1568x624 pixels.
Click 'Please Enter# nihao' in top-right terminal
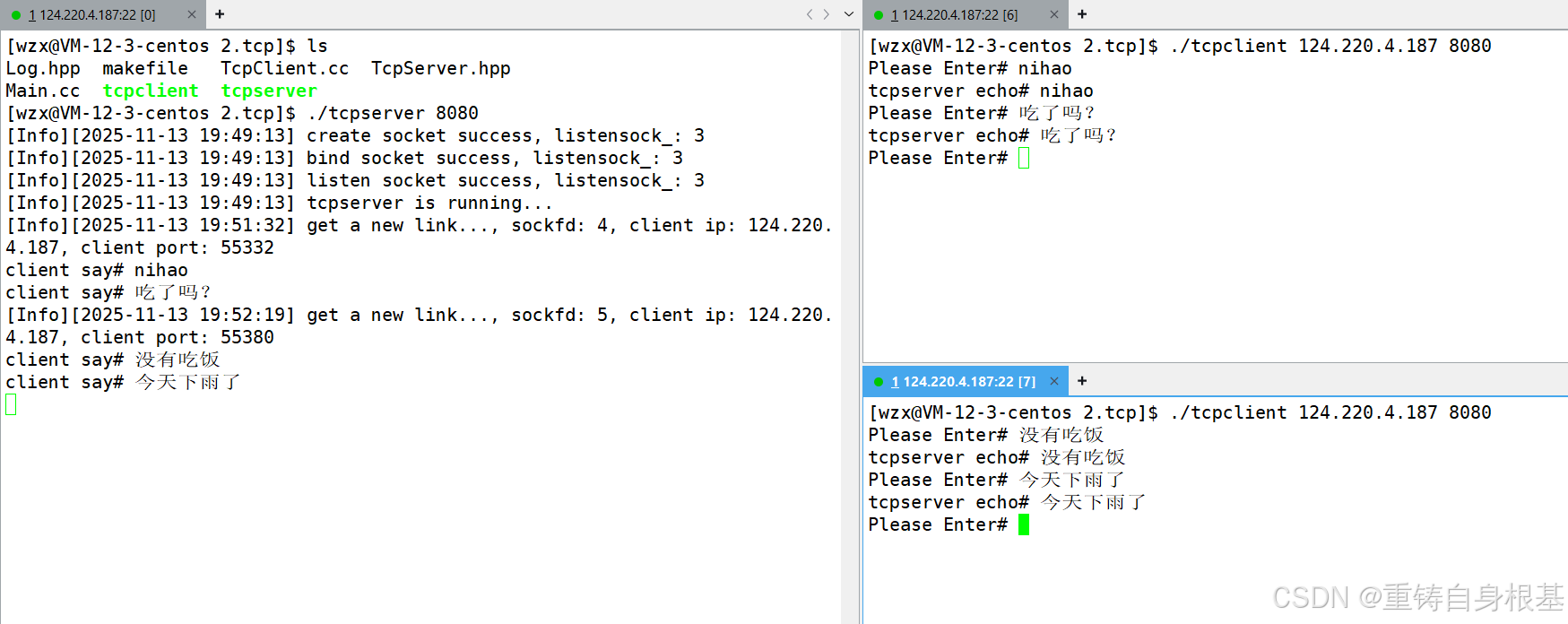click(x=970, y=68)
